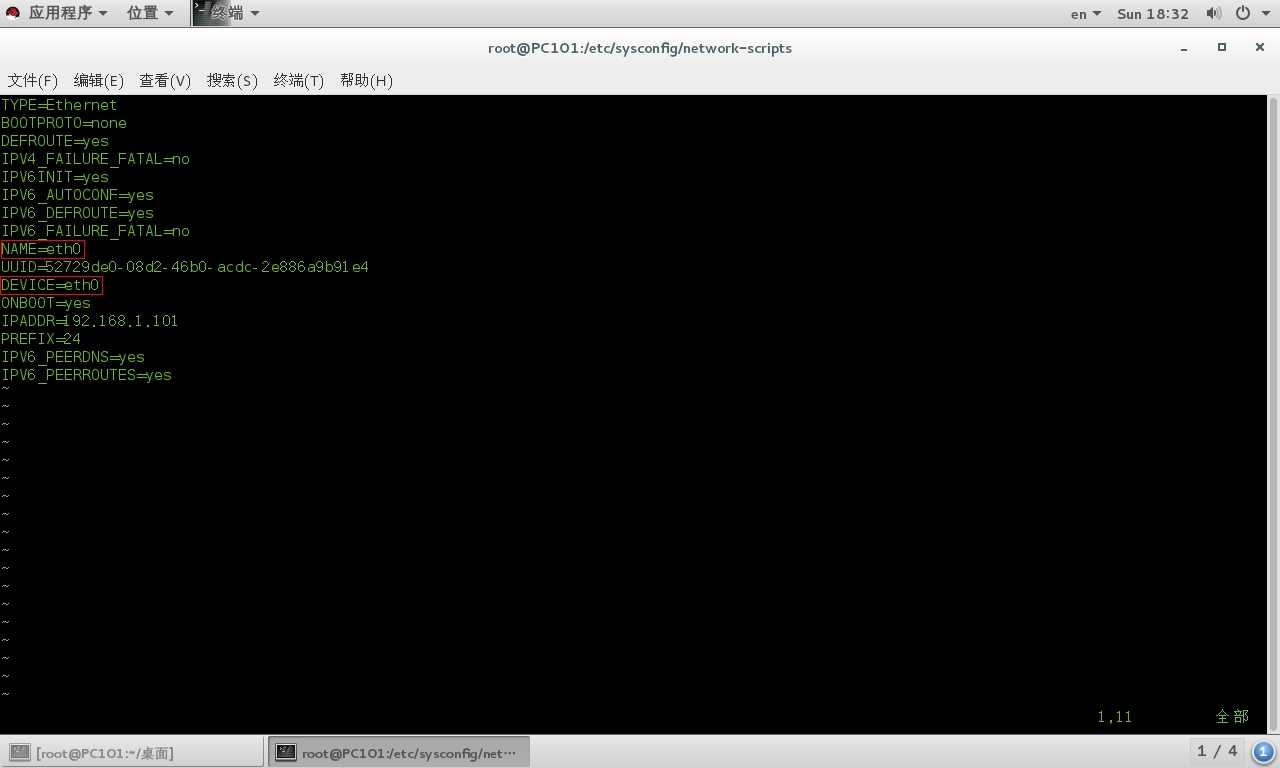Click the PREFIX=24 line
This screenshot has height=768, width=1280.
coord(41,339)
